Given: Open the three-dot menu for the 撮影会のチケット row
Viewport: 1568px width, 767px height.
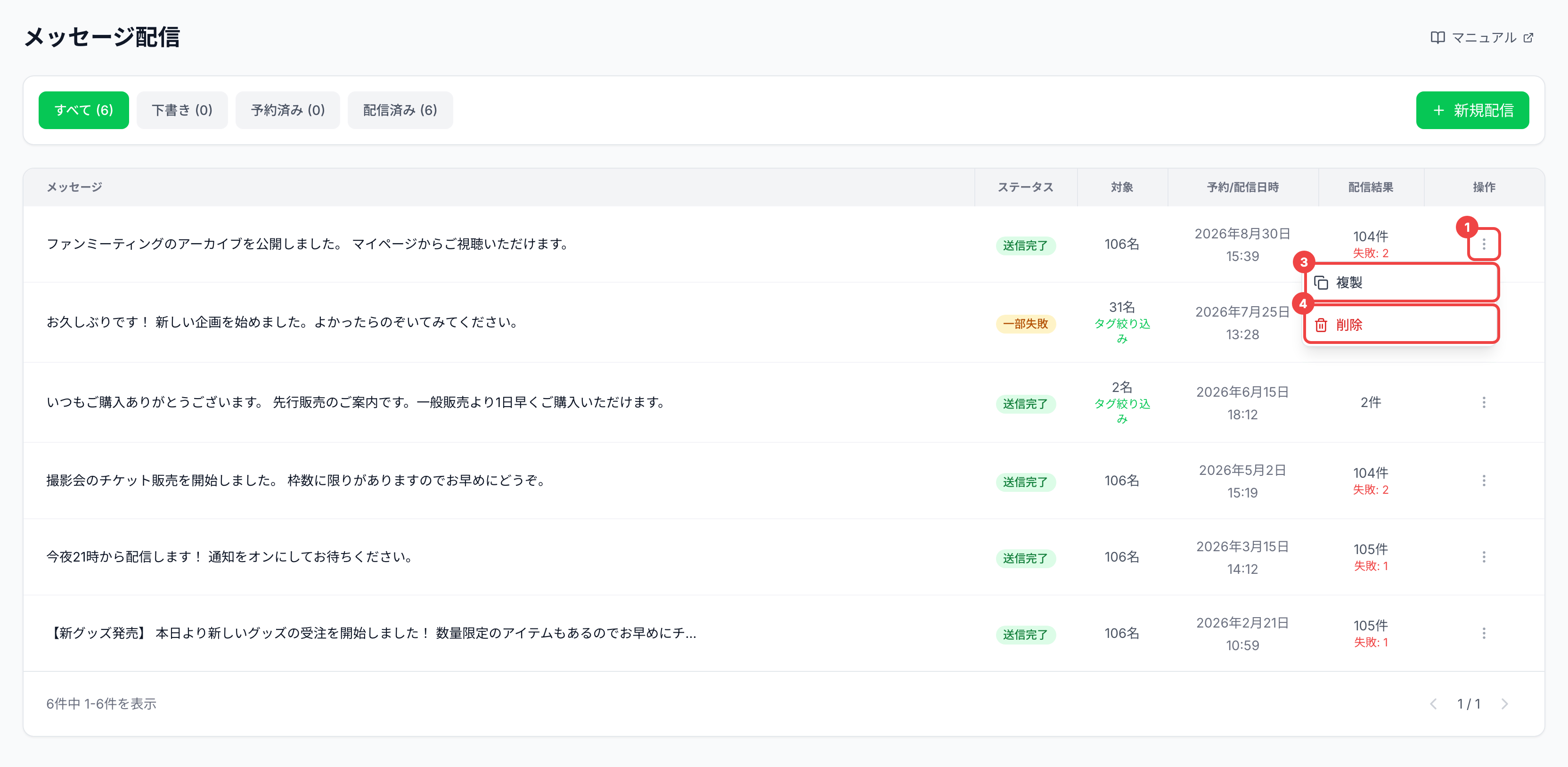Looking at the screenshot, I should coord(1483,480).
